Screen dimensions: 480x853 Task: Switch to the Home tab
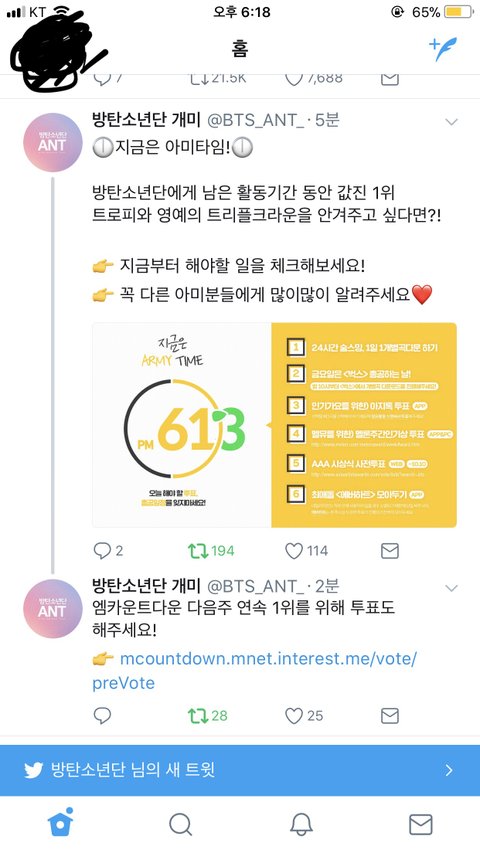[x=61, y=824]
